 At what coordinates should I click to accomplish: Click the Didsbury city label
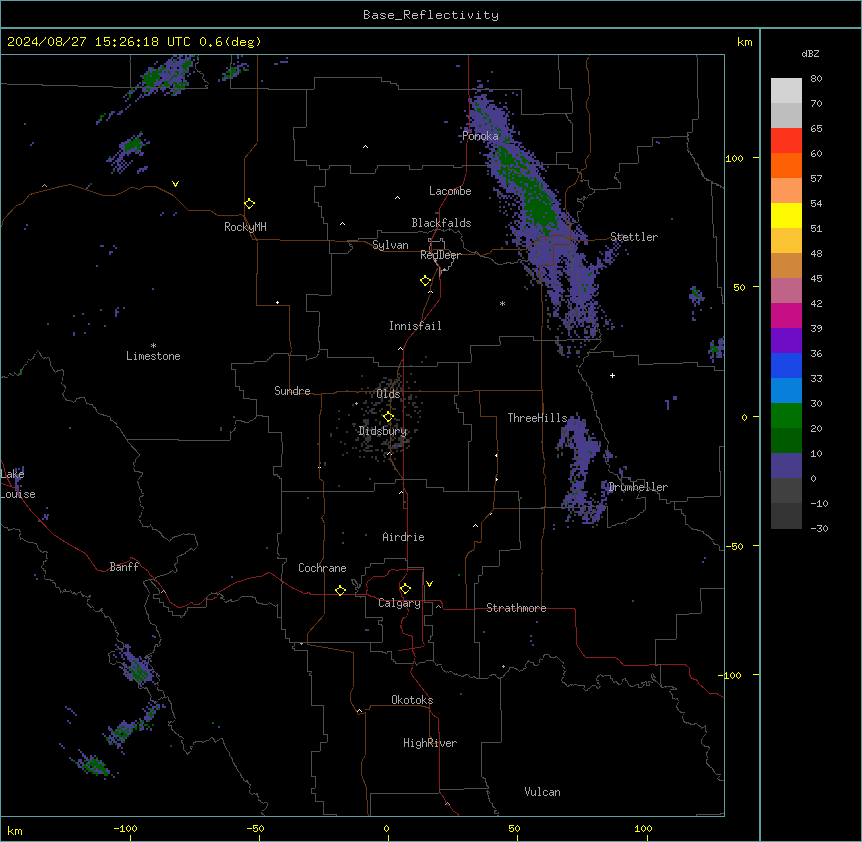pyautogui.click(x=383, y=431)
